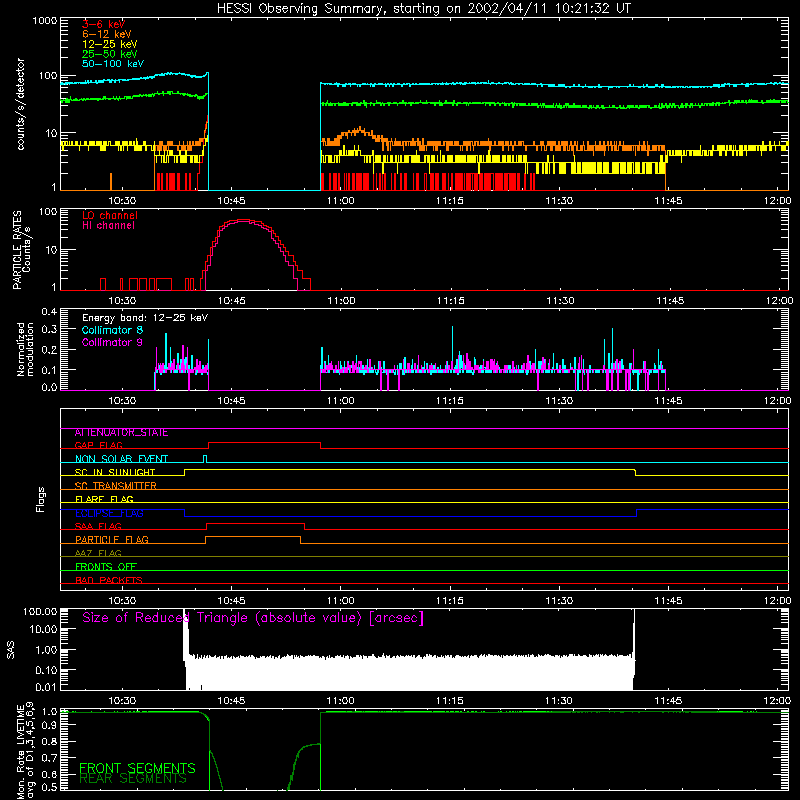Click the SAS axis label
Screen dimensions: 800x800
(11, 650)
